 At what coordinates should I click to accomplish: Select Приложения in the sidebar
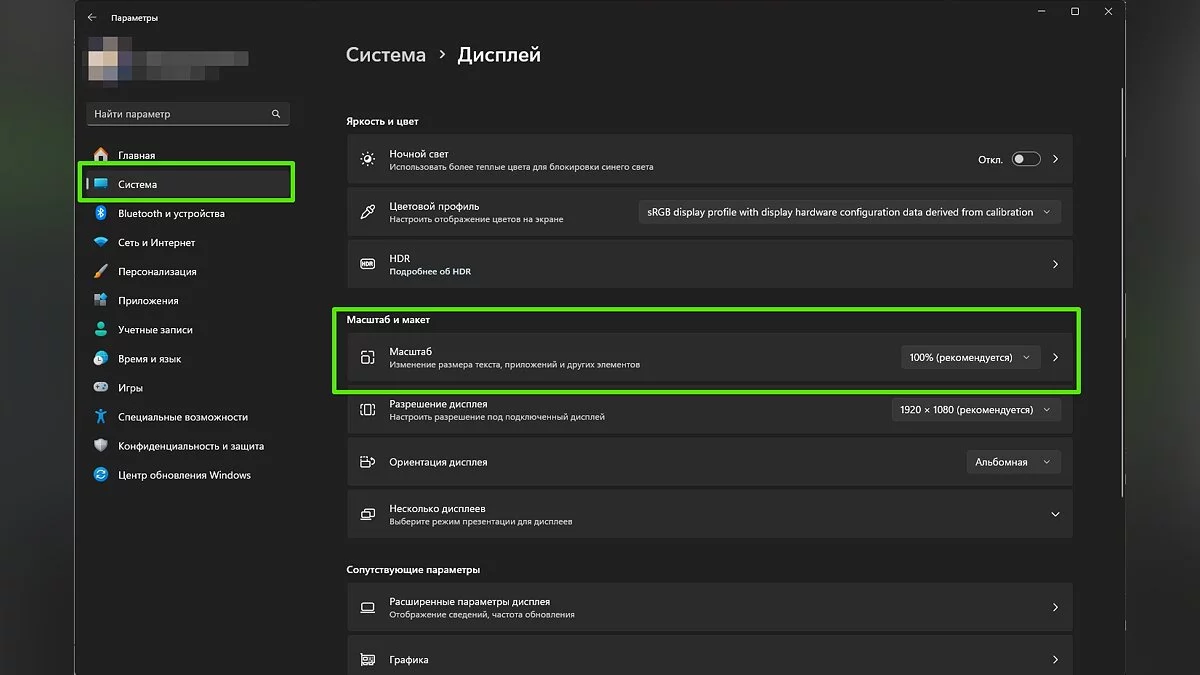tap(148, 300)
